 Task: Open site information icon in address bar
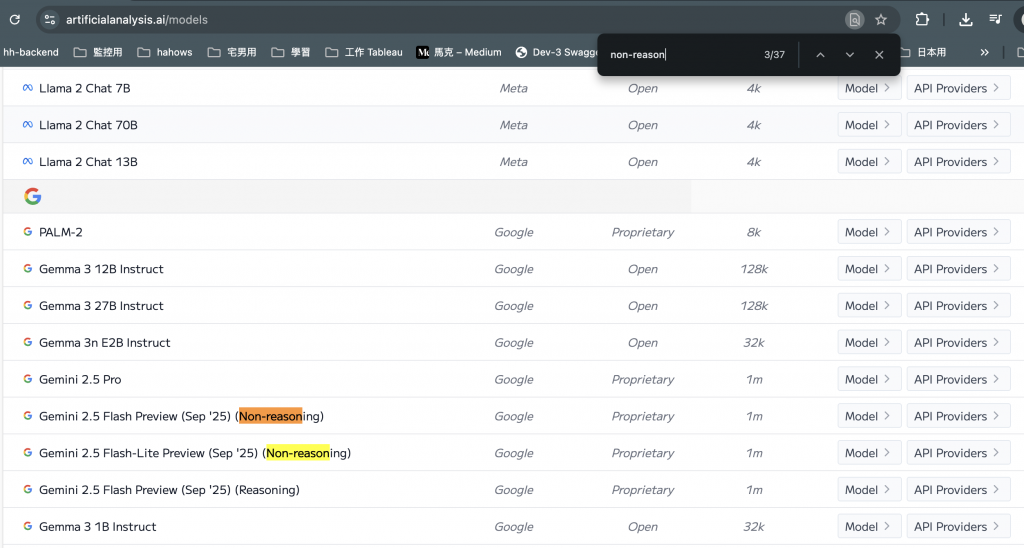coord(50,20)
